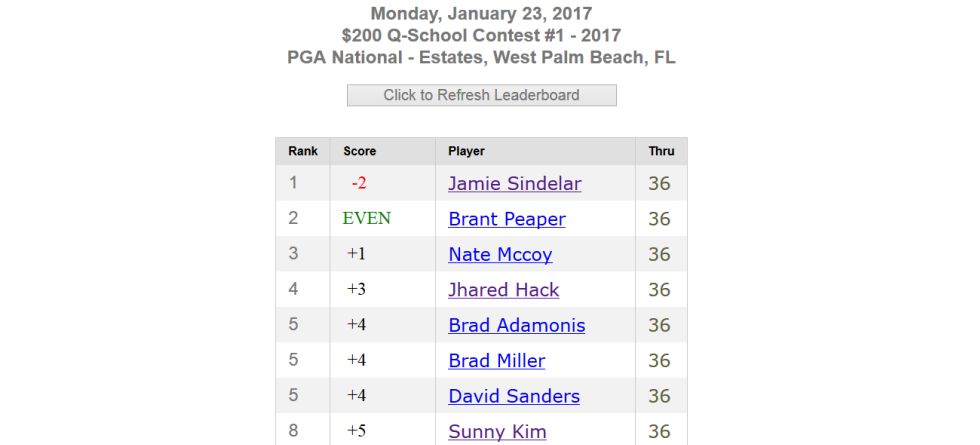Click the Player column header
This screenshot has width=980, height=445.
466,151
